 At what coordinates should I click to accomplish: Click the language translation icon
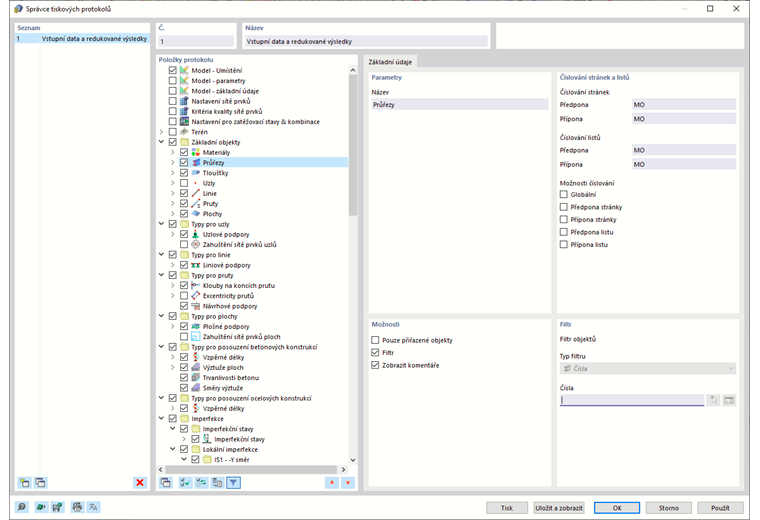[94, 507]
